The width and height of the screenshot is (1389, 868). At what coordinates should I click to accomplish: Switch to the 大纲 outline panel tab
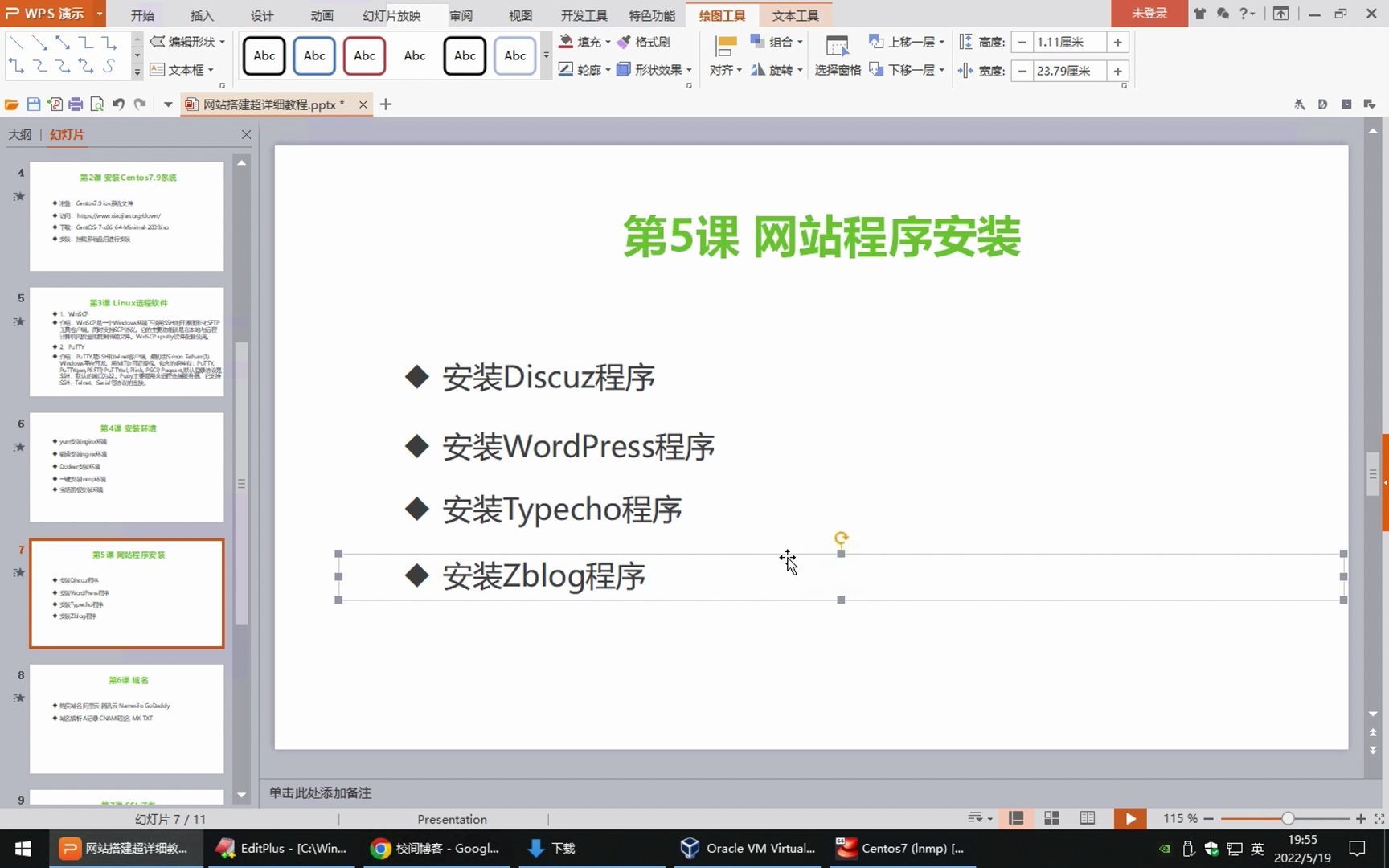[x=20, y=135]
